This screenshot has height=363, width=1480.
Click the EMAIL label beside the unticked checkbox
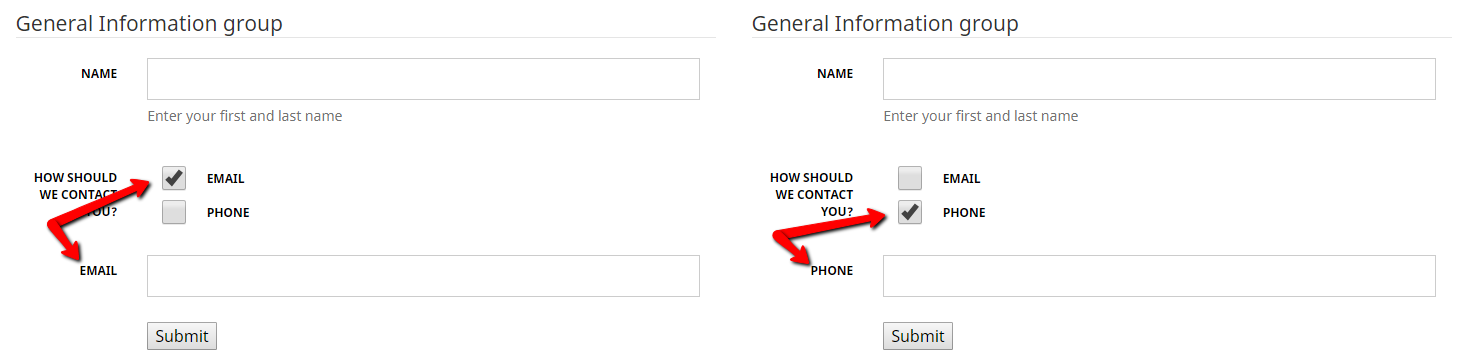pyautogui.click(x=961, y=179)
